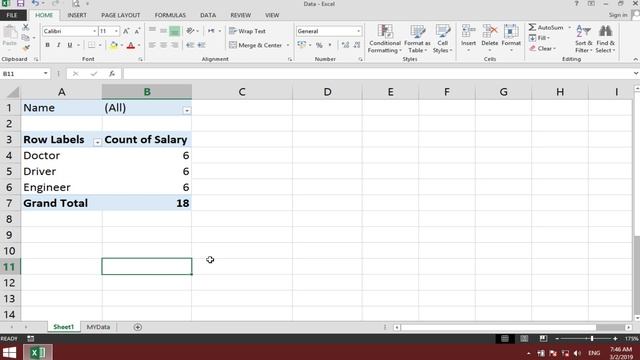Switch to the DATA tab

(208, 15)
